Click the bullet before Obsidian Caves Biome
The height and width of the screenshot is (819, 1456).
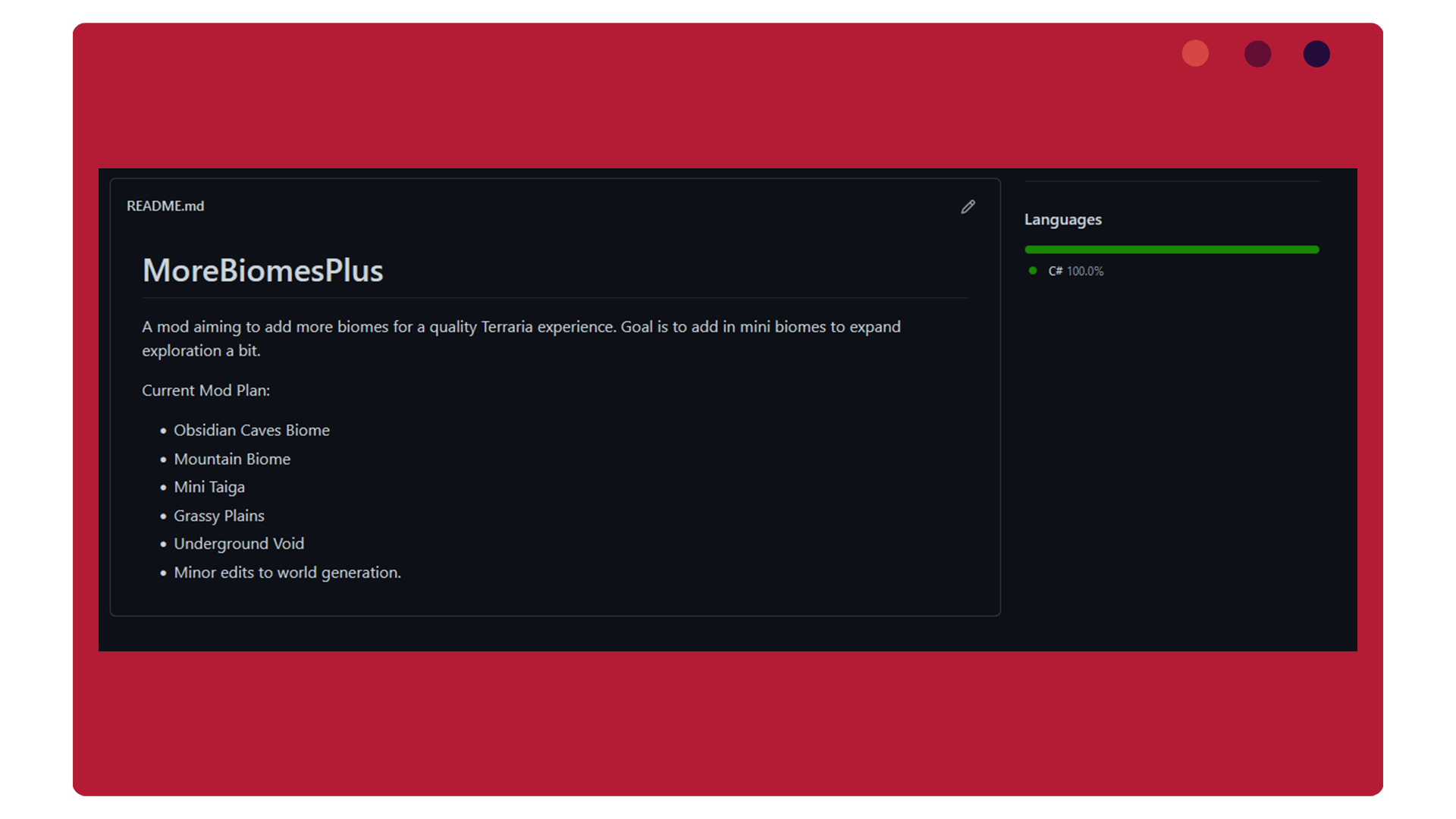[163, 431]
